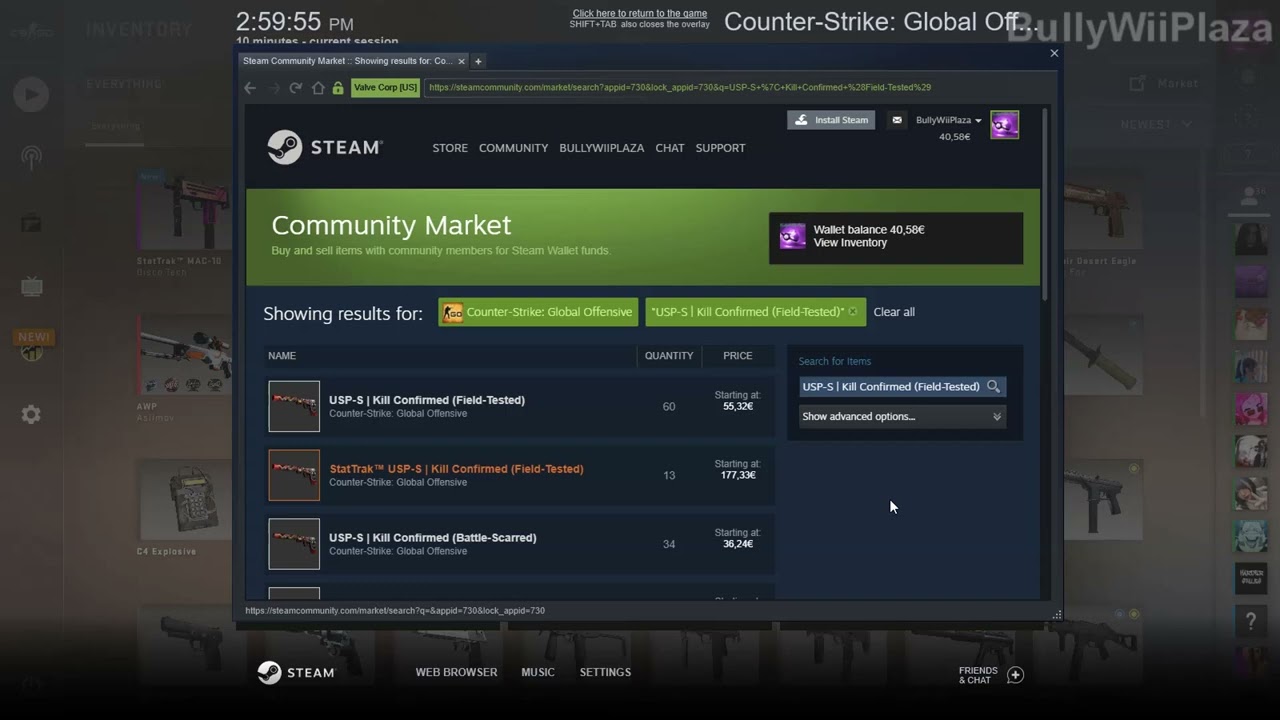Open MUSIC in overlay bar
The image size is (1280, 720).
click(538, 672)
